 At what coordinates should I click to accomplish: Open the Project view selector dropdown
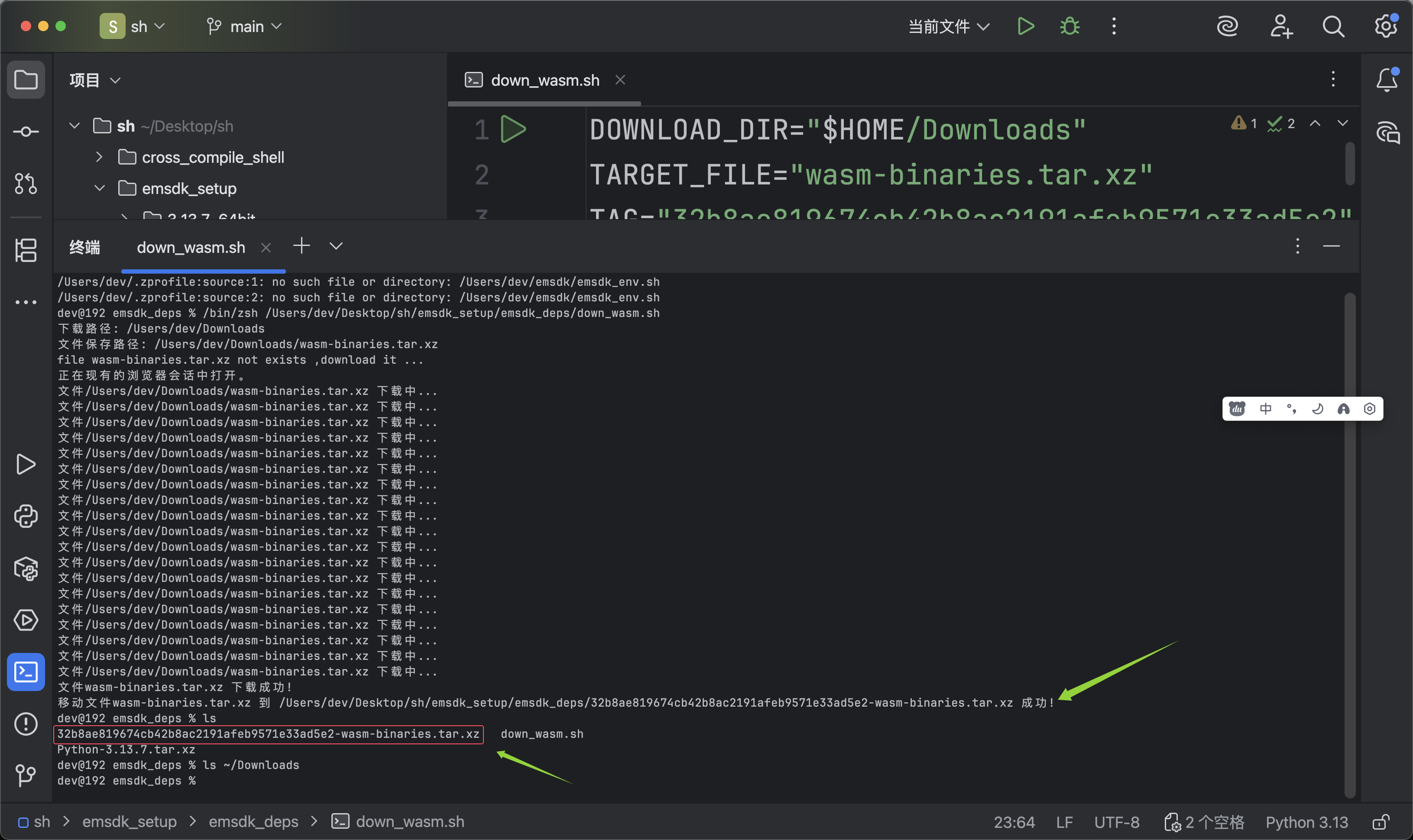pyautogui.click(x=95, y=80)
